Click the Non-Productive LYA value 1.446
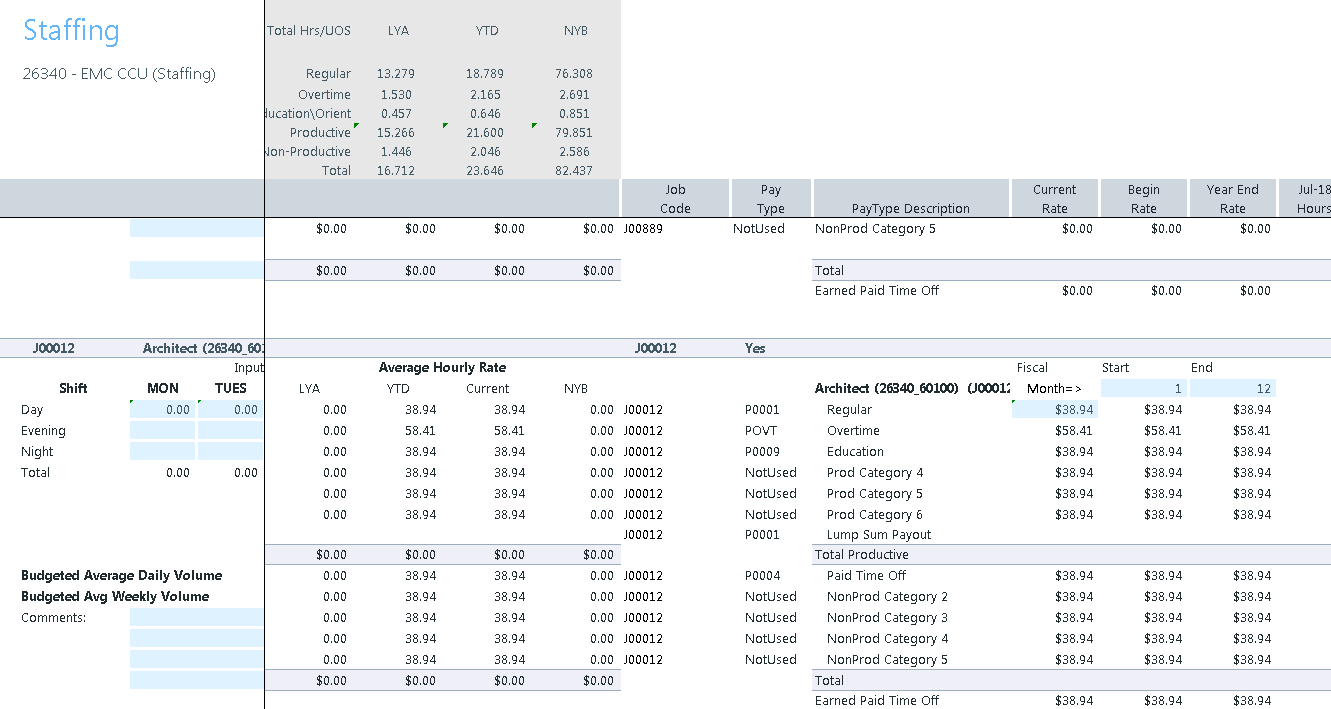1331x709 pixels. point(398,152)
